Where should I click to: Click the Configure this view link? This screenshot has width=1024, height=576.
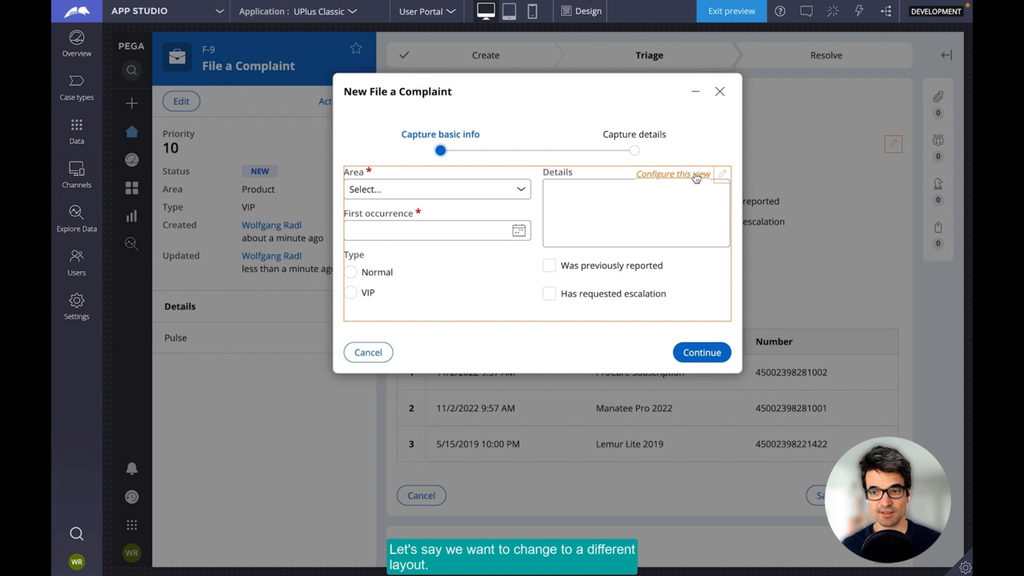[x=672, y=174]
